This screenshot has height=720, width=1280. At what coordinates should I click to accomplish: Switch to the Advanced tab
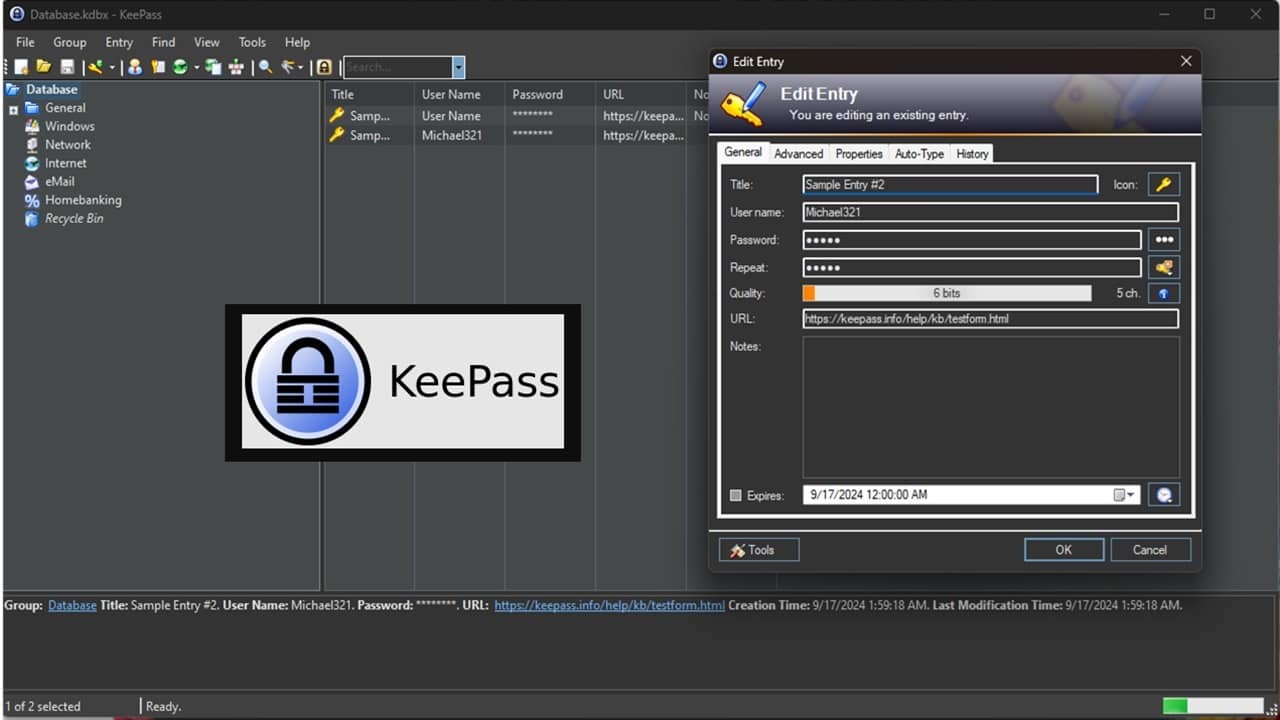coord(798,153)
